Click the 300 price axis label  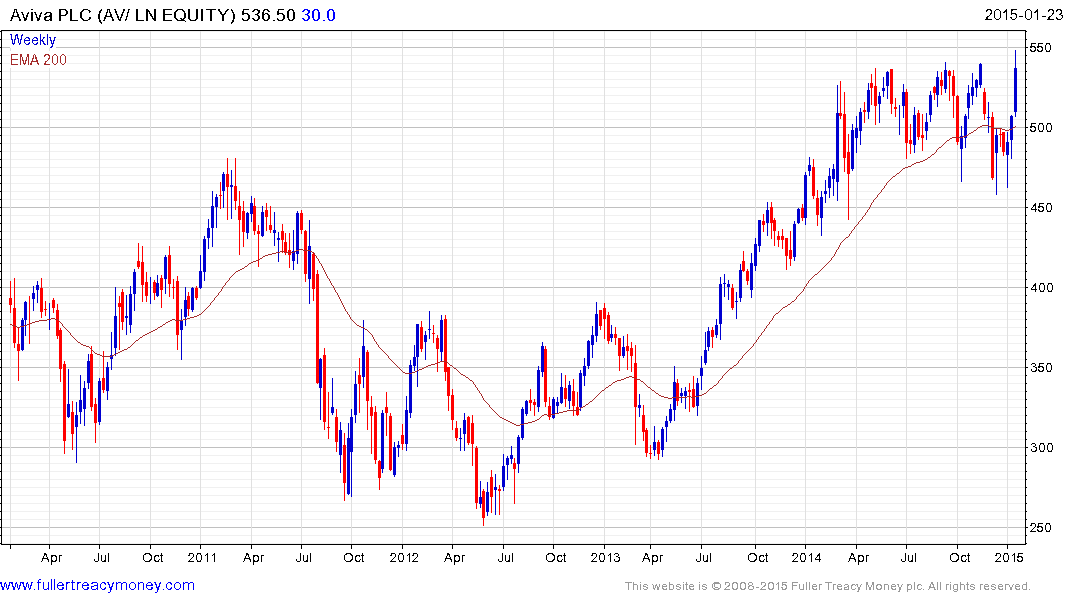point(1040,448)
